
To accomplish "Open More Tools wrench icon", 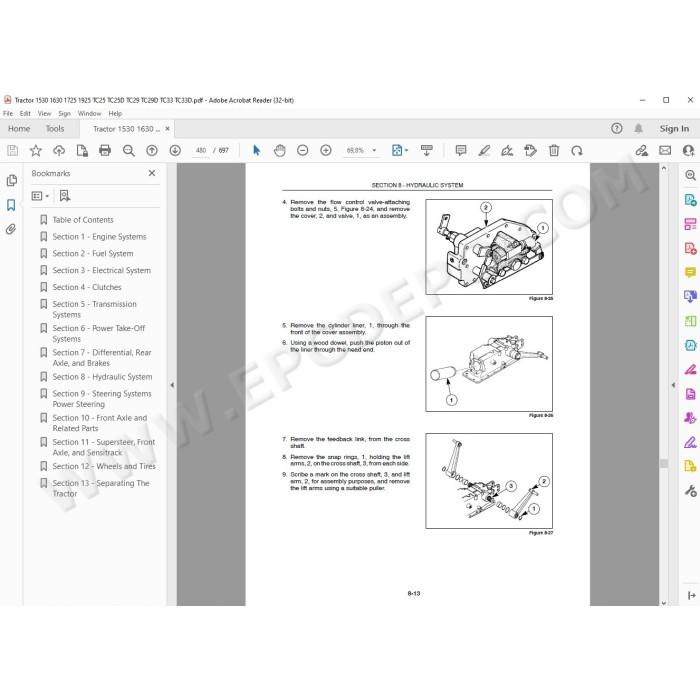I will click(x=690, y=491).
